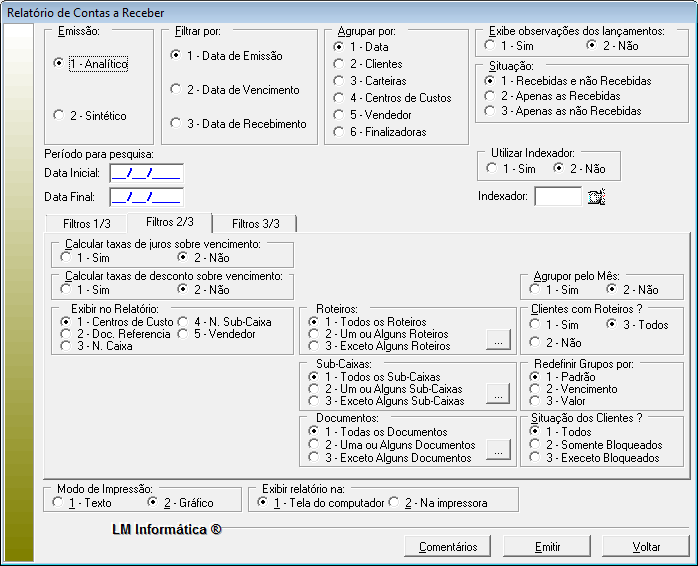Open the Roteiros selection browse button
Screen dimensions: 698x566
(x=498, y=343)
